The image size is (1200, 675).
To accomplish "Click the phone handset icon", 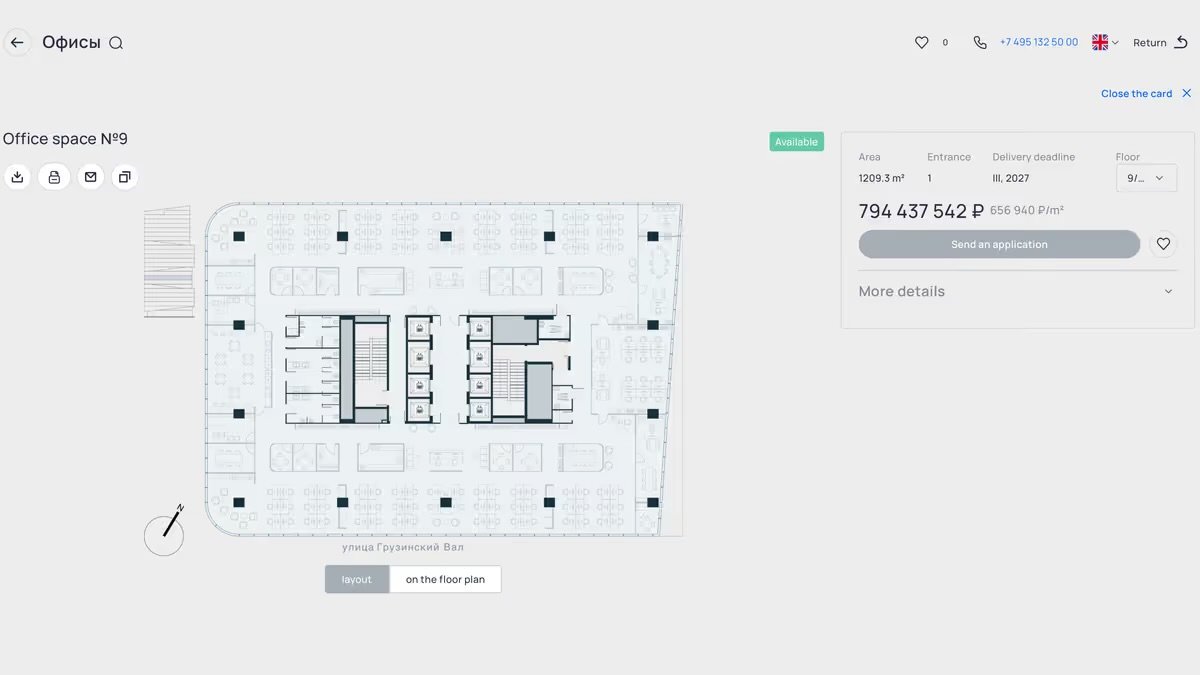I will point(979,43).
